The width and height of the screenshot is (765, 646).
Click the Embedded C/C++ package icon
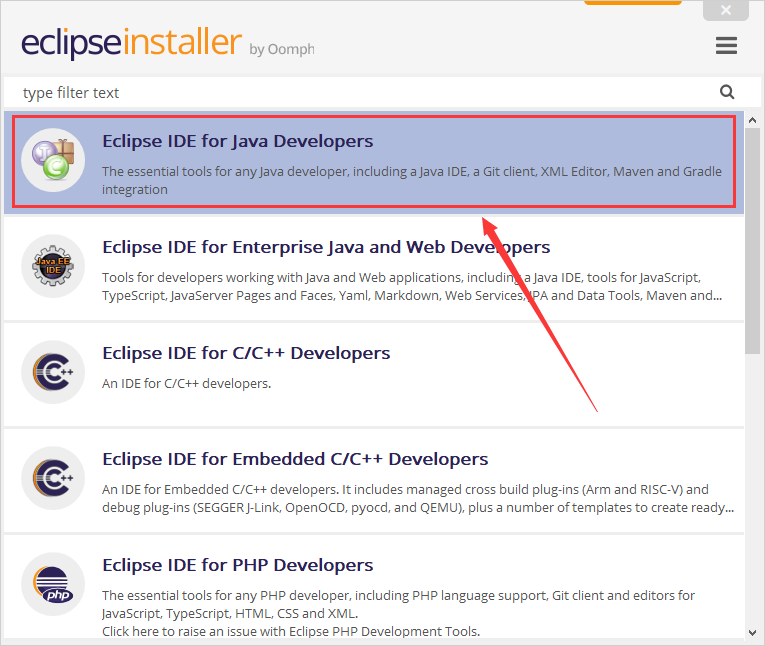click(x=53, y=479)
